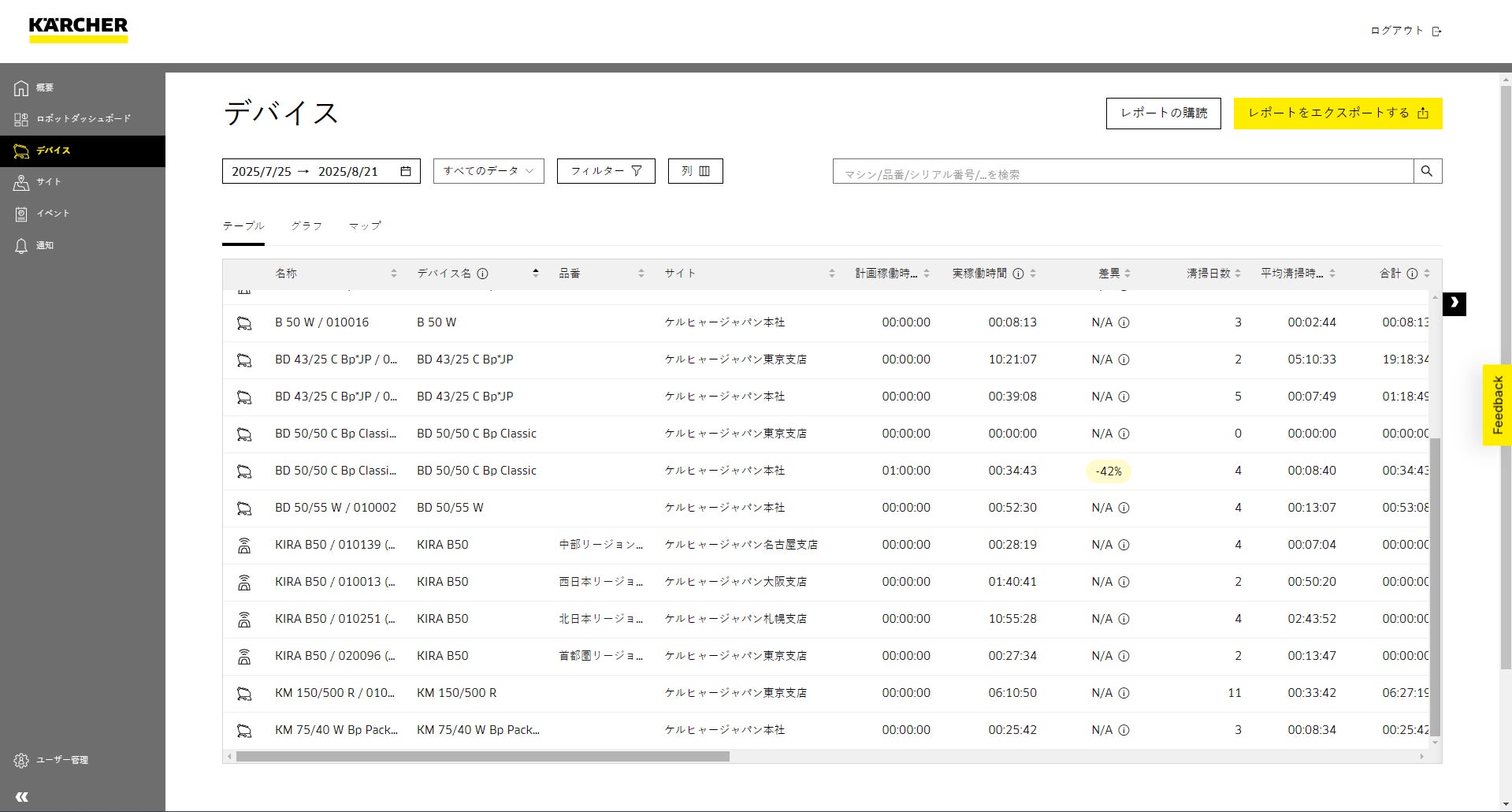Click レポートの購読 button

(x=1164, y=114)
